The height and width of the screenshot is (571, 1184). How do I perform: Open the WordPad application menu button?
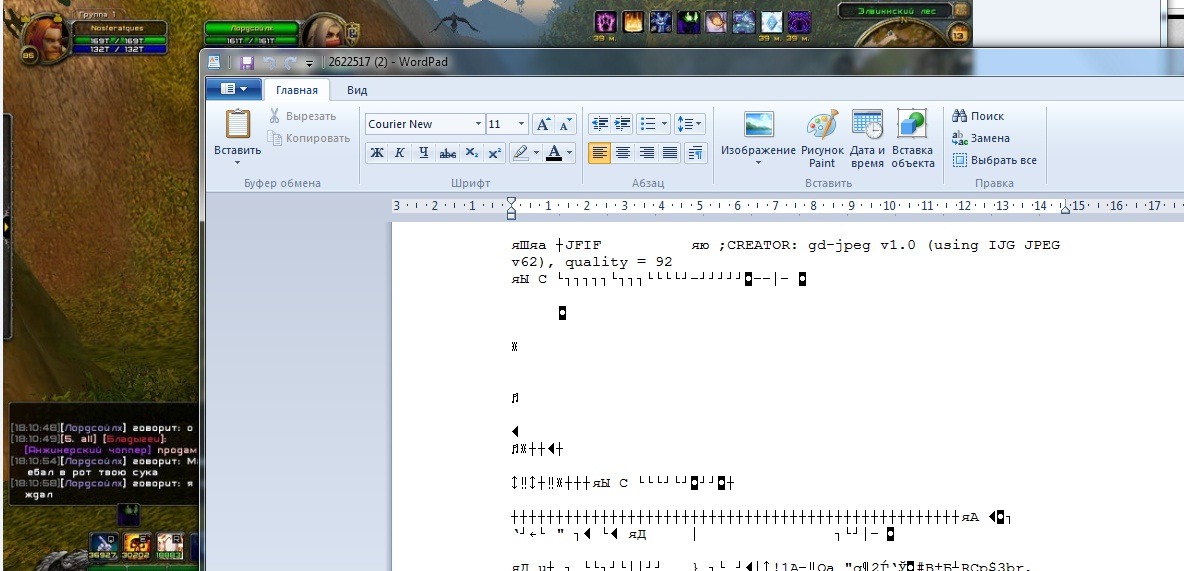pyautogui.click(x=234, y=89)
